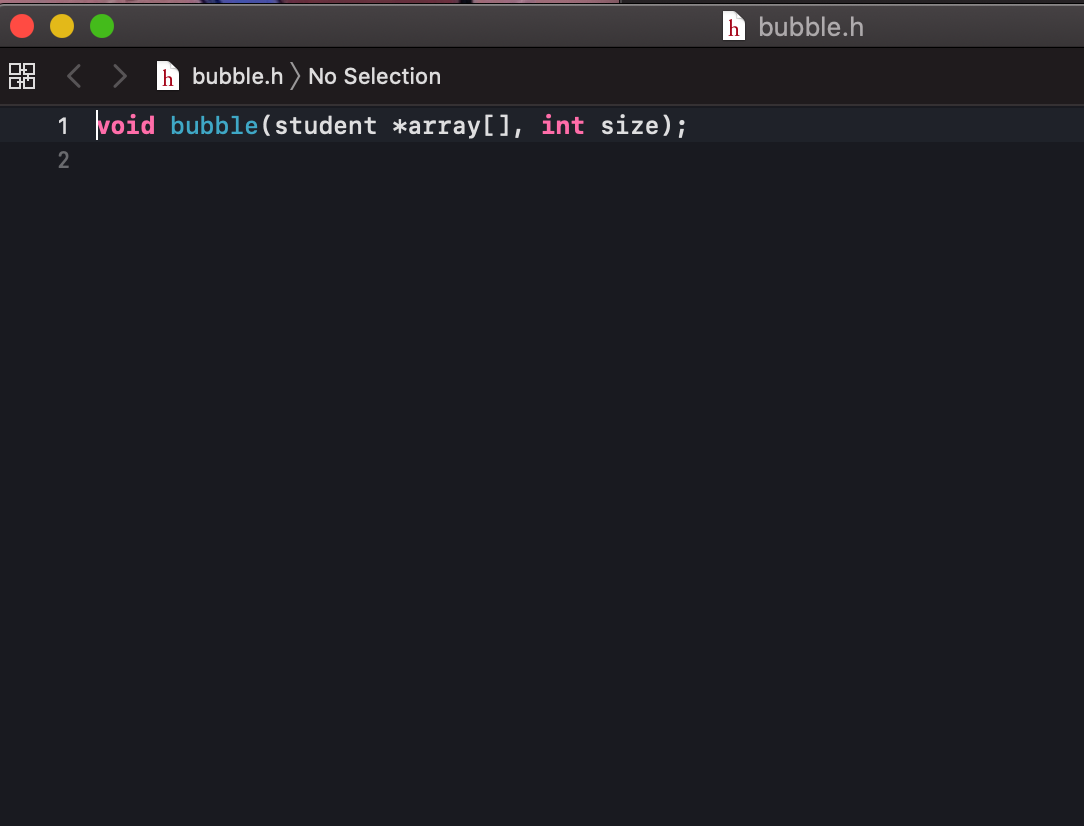Open the Related Items menu

(x=21, y=76)
